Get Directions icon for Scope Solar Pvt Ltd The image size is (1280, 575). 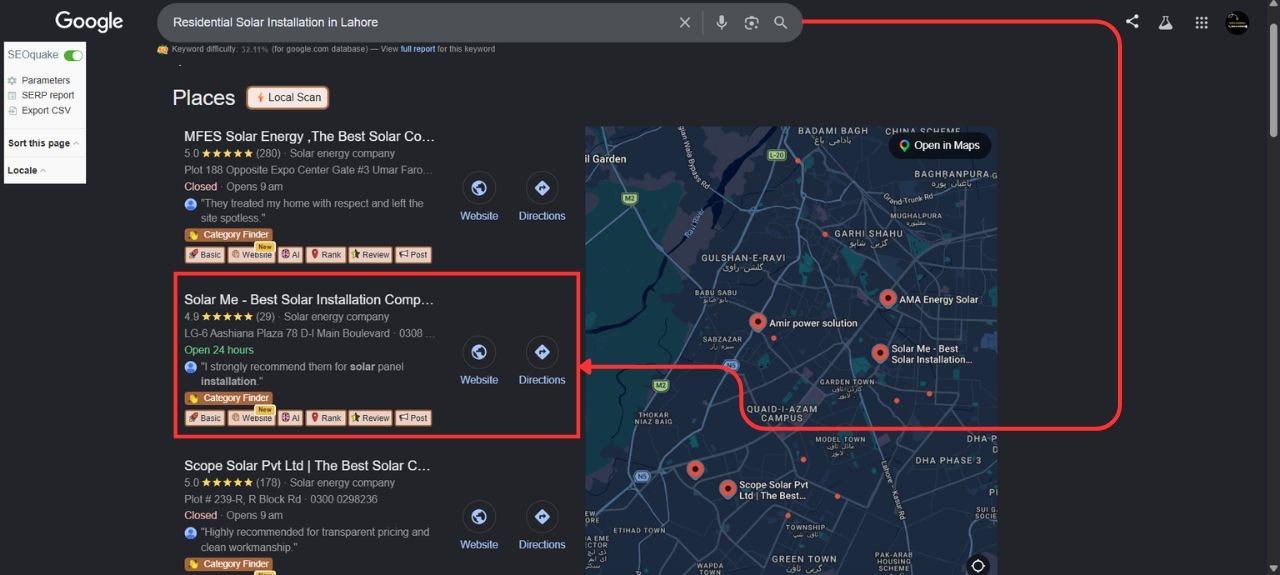click(x=542, y=517)
